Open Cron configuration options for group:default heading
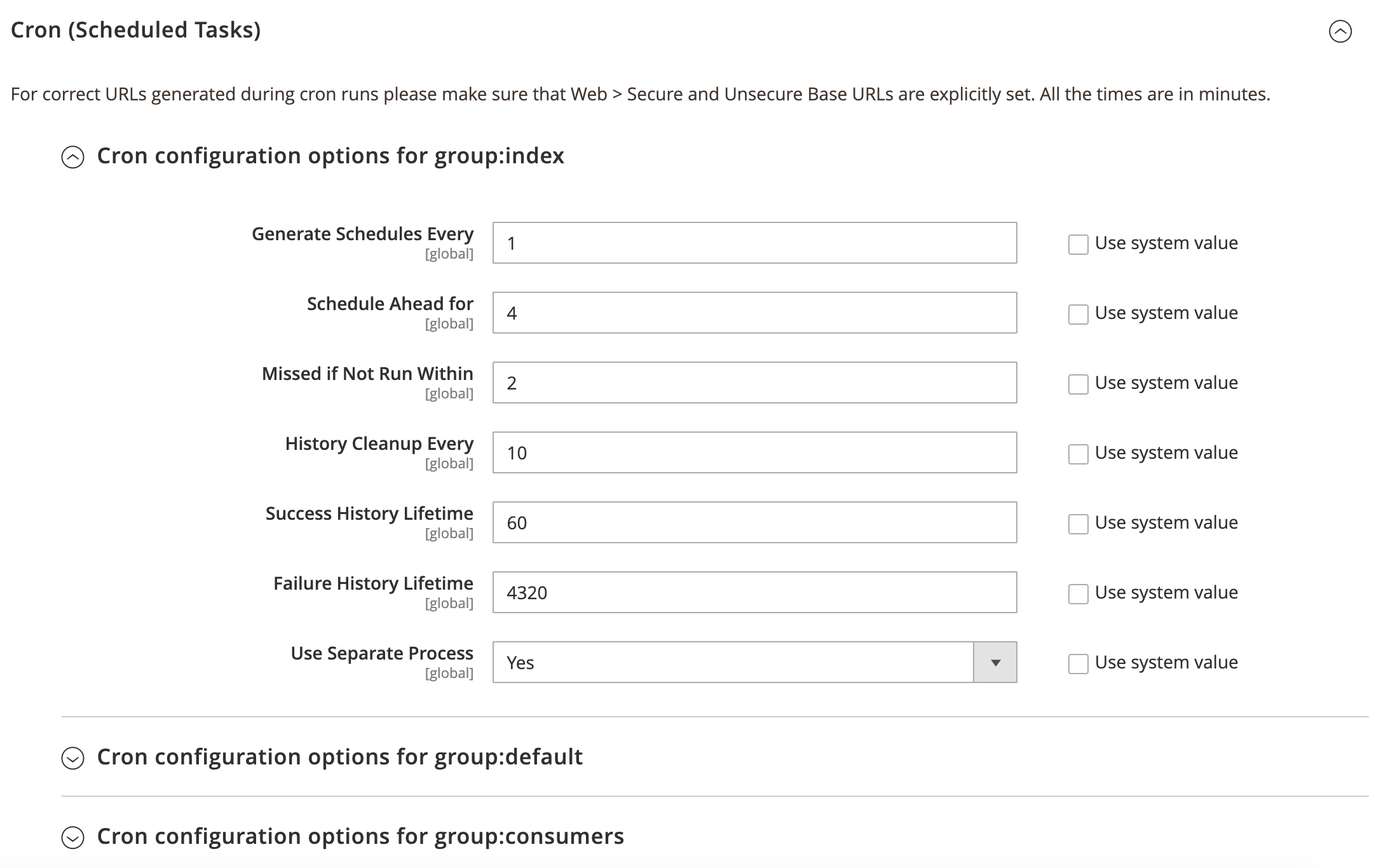 click(x=339, y=757)
